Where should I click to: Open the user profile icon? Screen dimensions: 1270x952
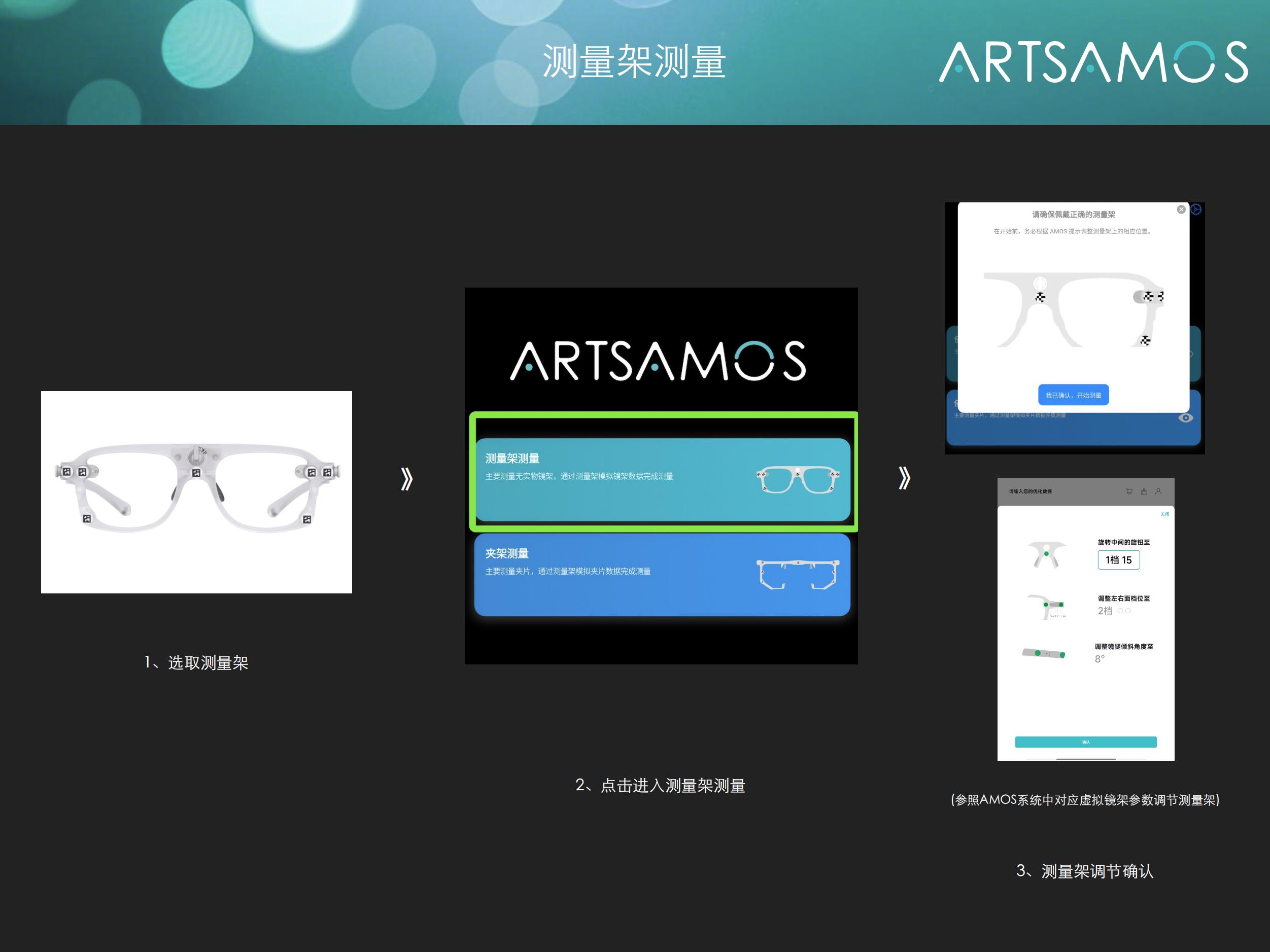click(x=1158, y=491)
